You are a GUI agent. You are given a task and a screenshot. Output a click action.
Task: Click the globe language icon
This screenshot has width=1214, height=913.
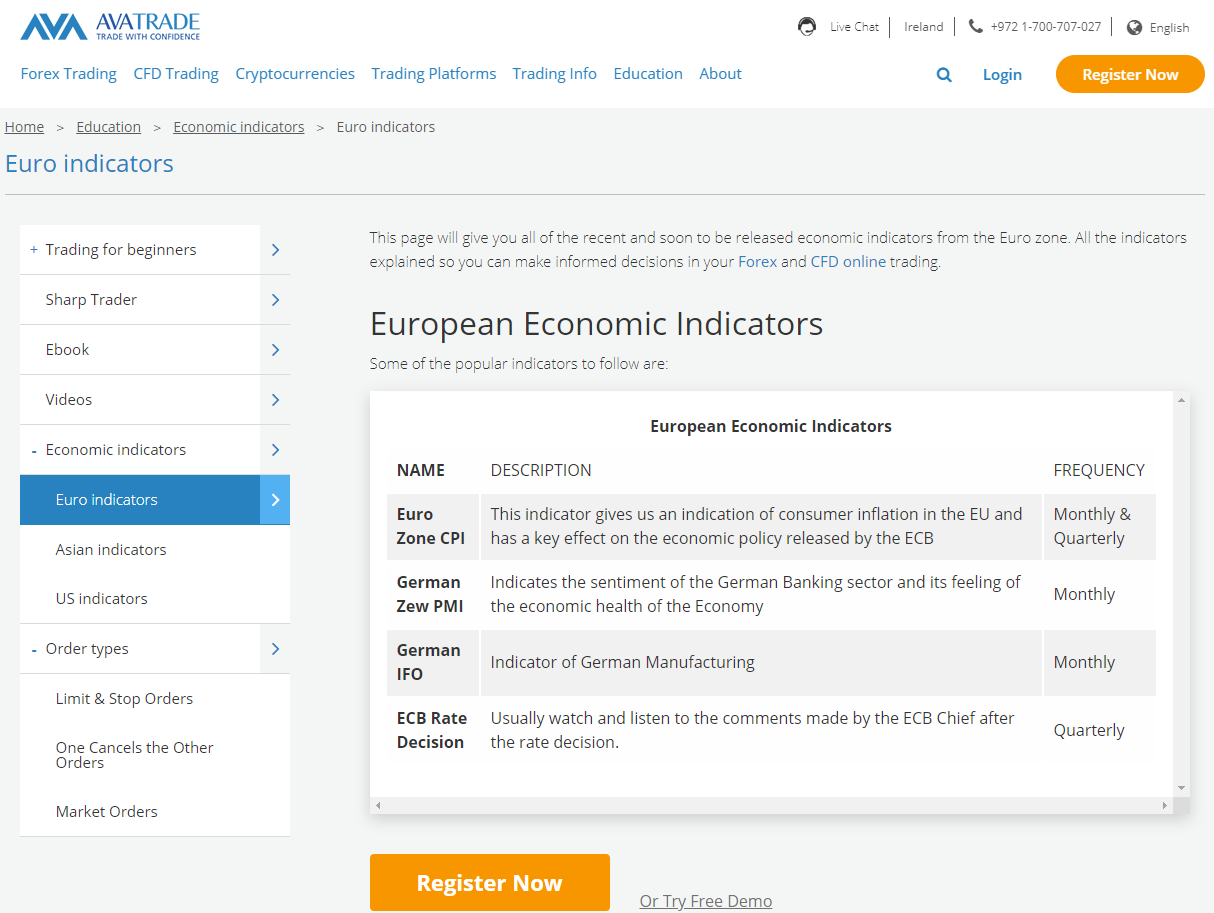coord(1134,28)
